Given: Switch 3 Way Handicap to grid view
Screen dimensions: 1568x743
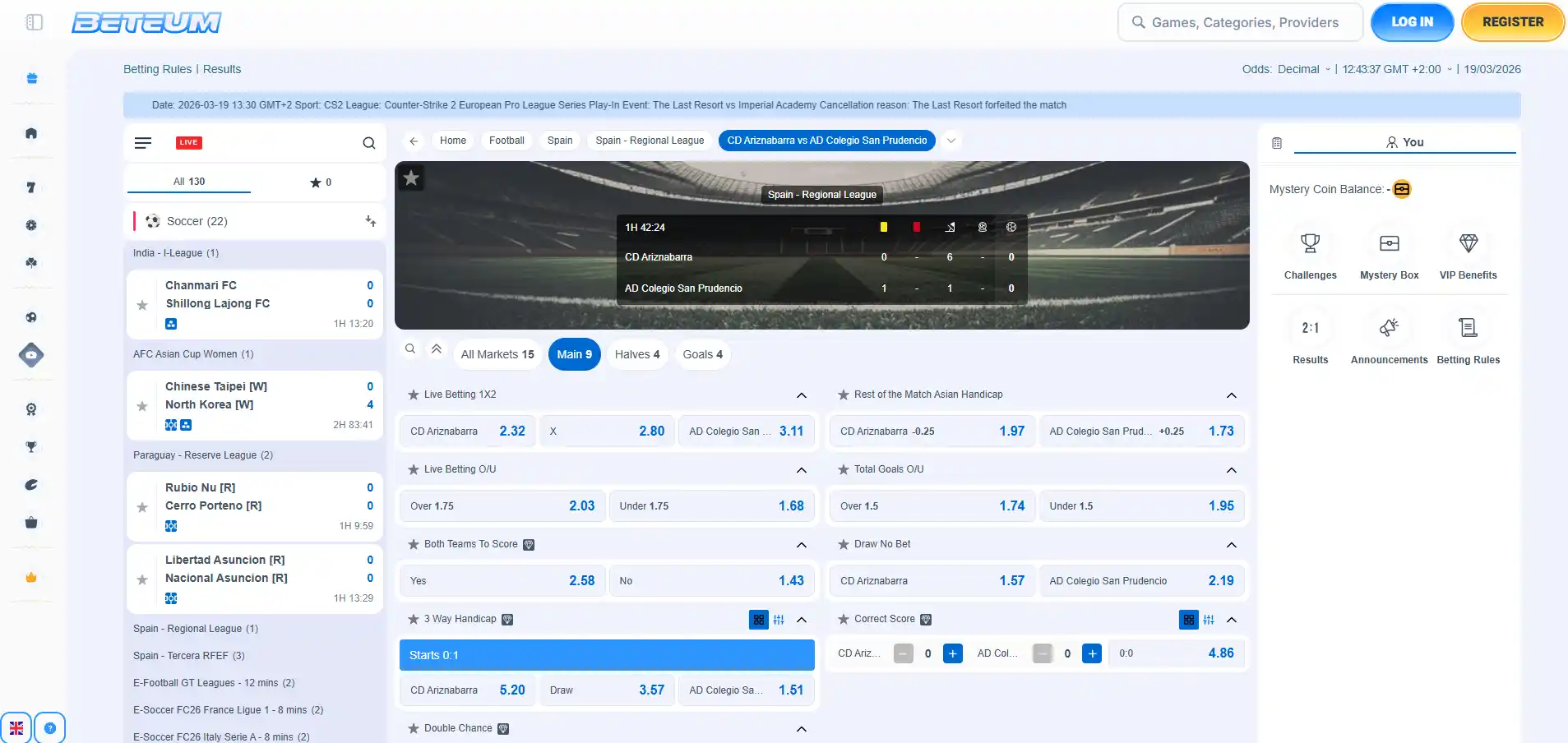Looking at the screenshot, I should (x=759, y=620).
